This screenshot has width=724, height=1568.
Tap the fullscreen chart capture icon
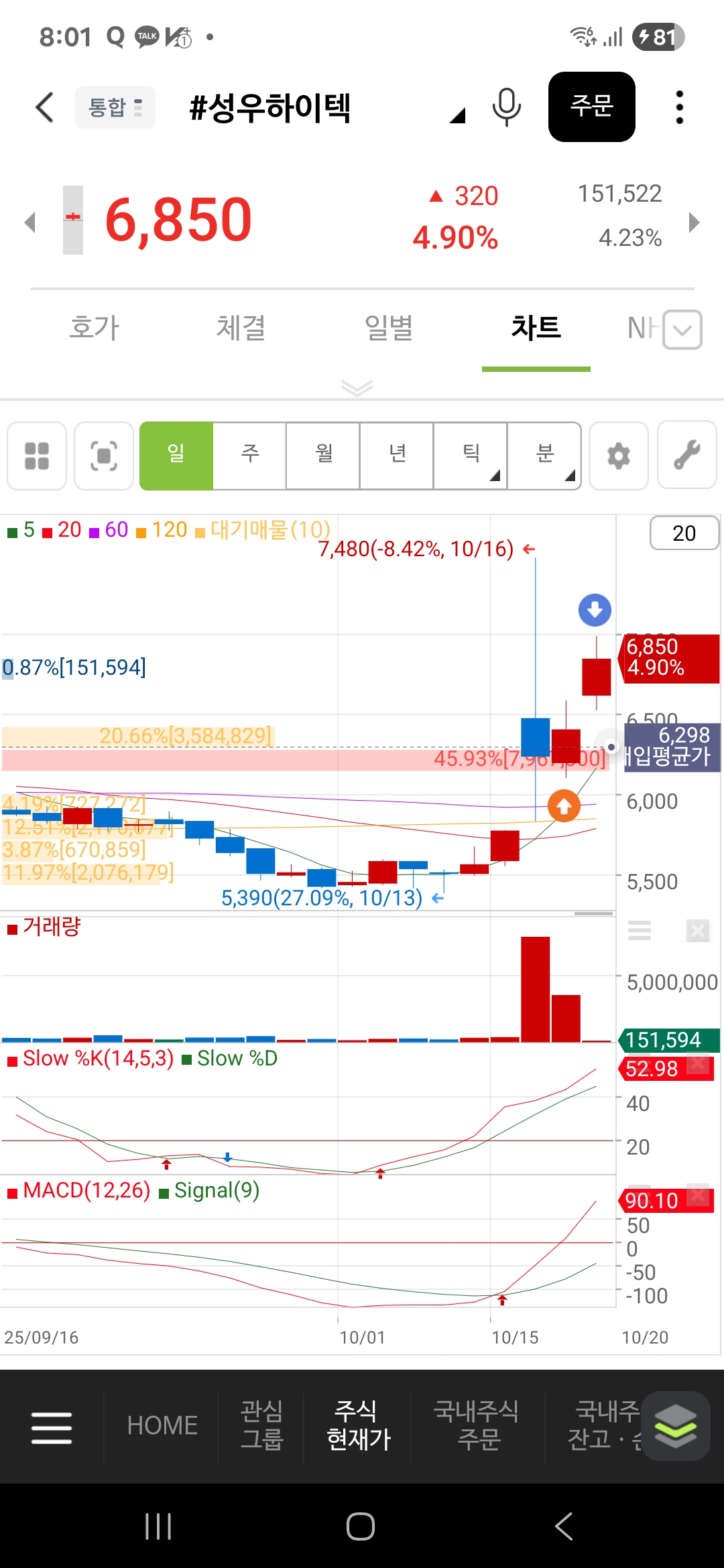104,456
